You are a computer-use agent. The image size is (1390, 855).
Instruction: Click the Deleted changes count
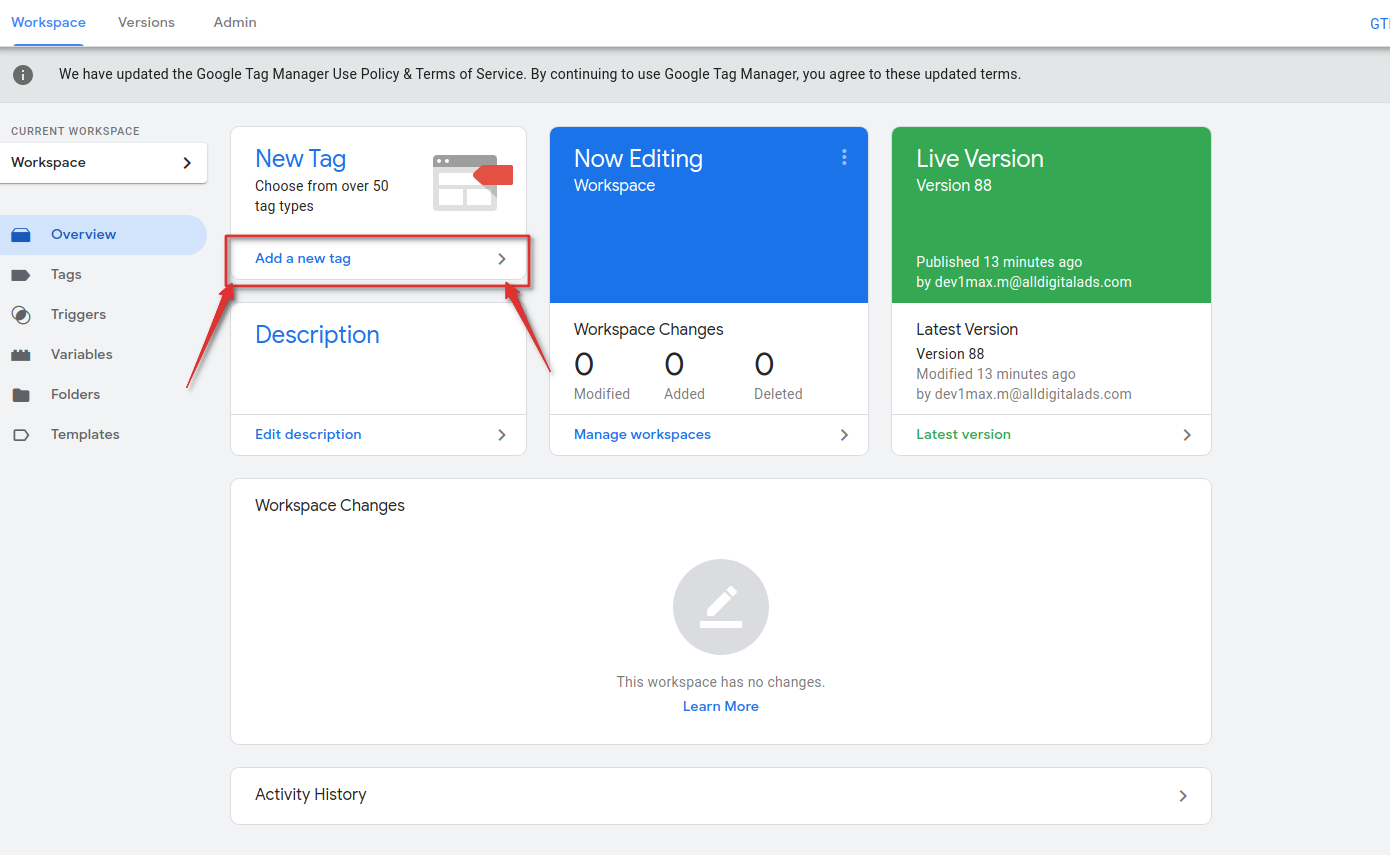pos(764,364)
